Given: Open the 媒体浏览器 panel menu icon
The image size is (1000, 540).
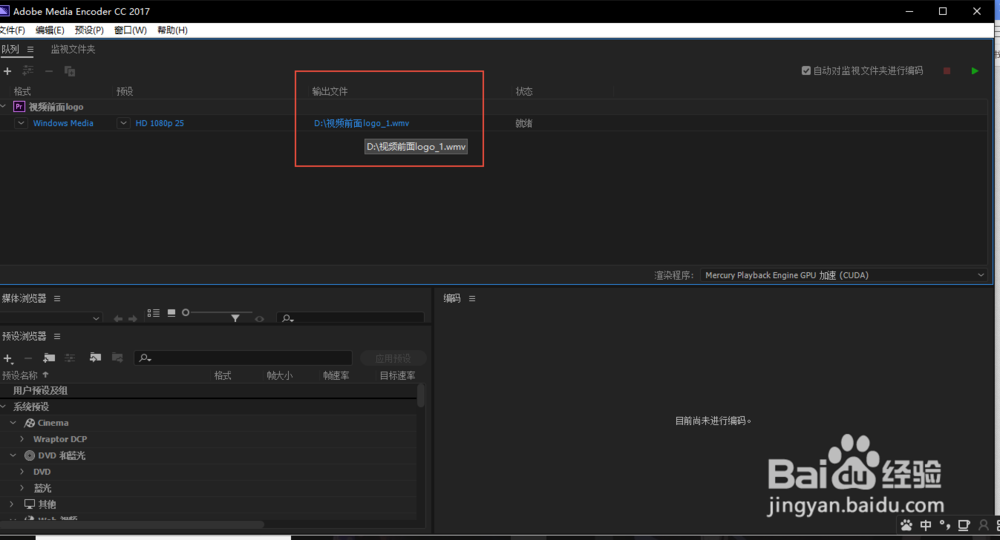Looking at the screenshot, I should click(x=57, y=298).
